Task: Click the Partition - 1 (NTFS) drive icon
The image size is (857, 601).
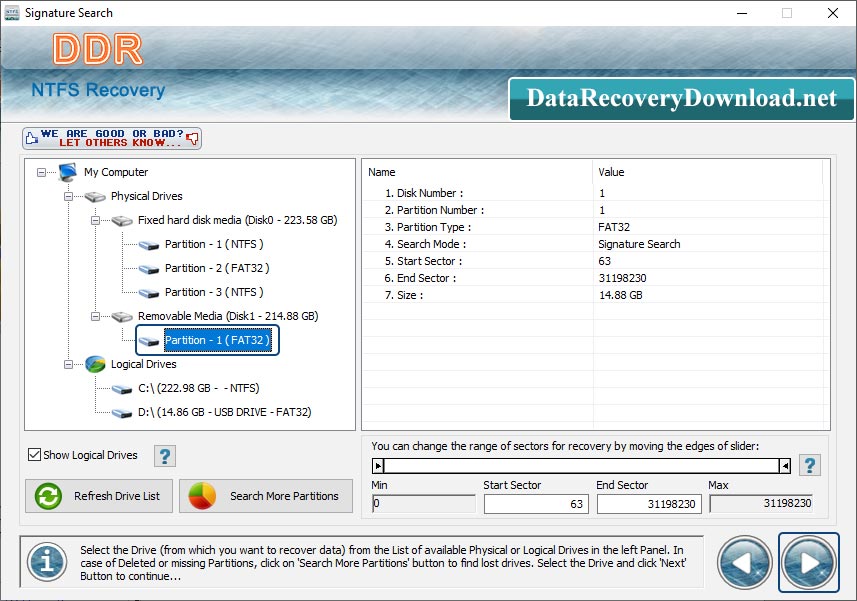Action: (x=149, y=245)
